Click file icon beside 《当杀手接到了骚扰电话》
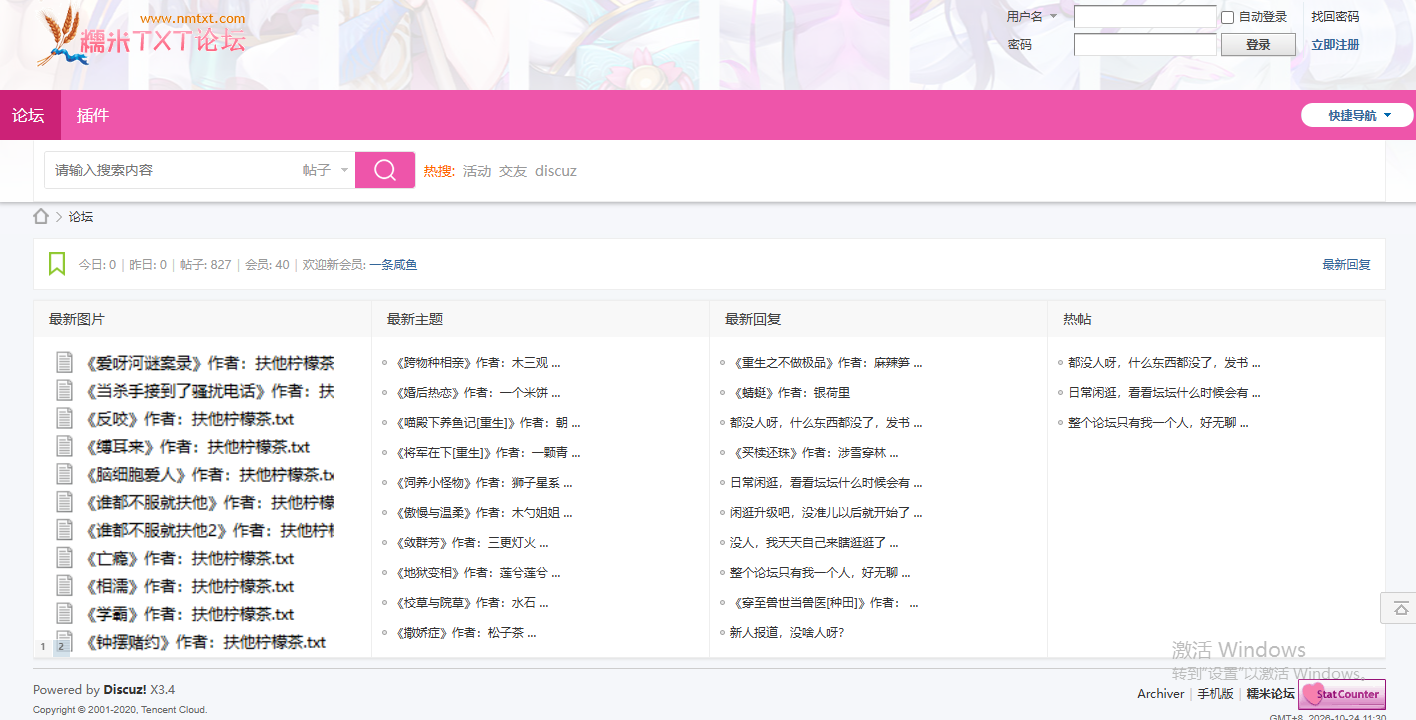The height and width of the screenshot is (720, 1416). tap(65, 390)
